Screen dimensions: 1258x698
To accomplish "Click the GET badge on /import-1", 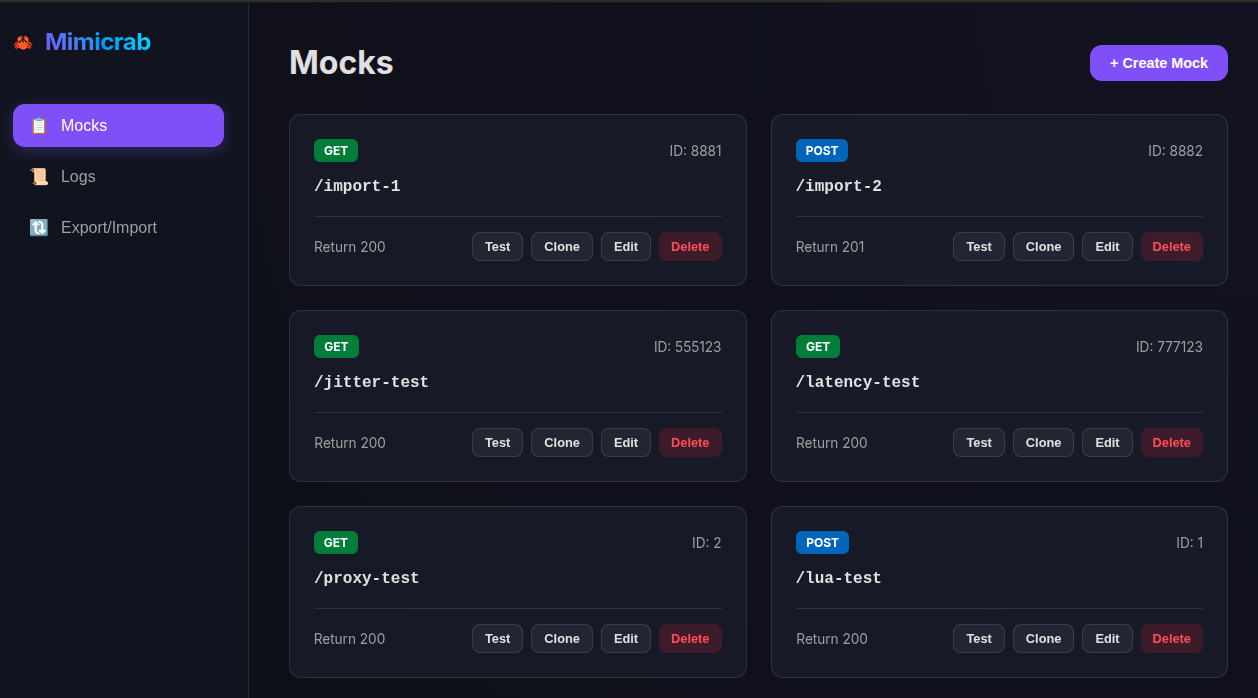I will (335, 150).
